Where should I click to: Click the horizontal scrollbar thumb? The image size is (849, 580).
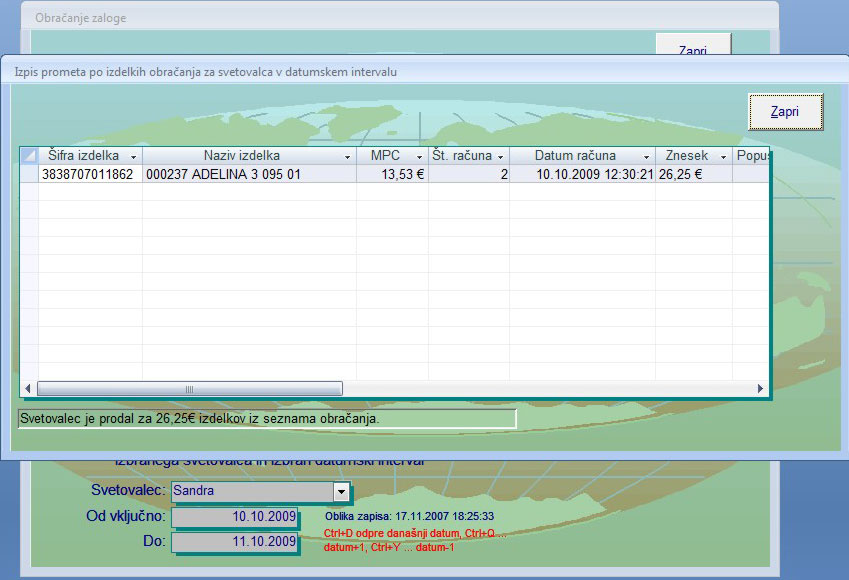tap(189, 388)
